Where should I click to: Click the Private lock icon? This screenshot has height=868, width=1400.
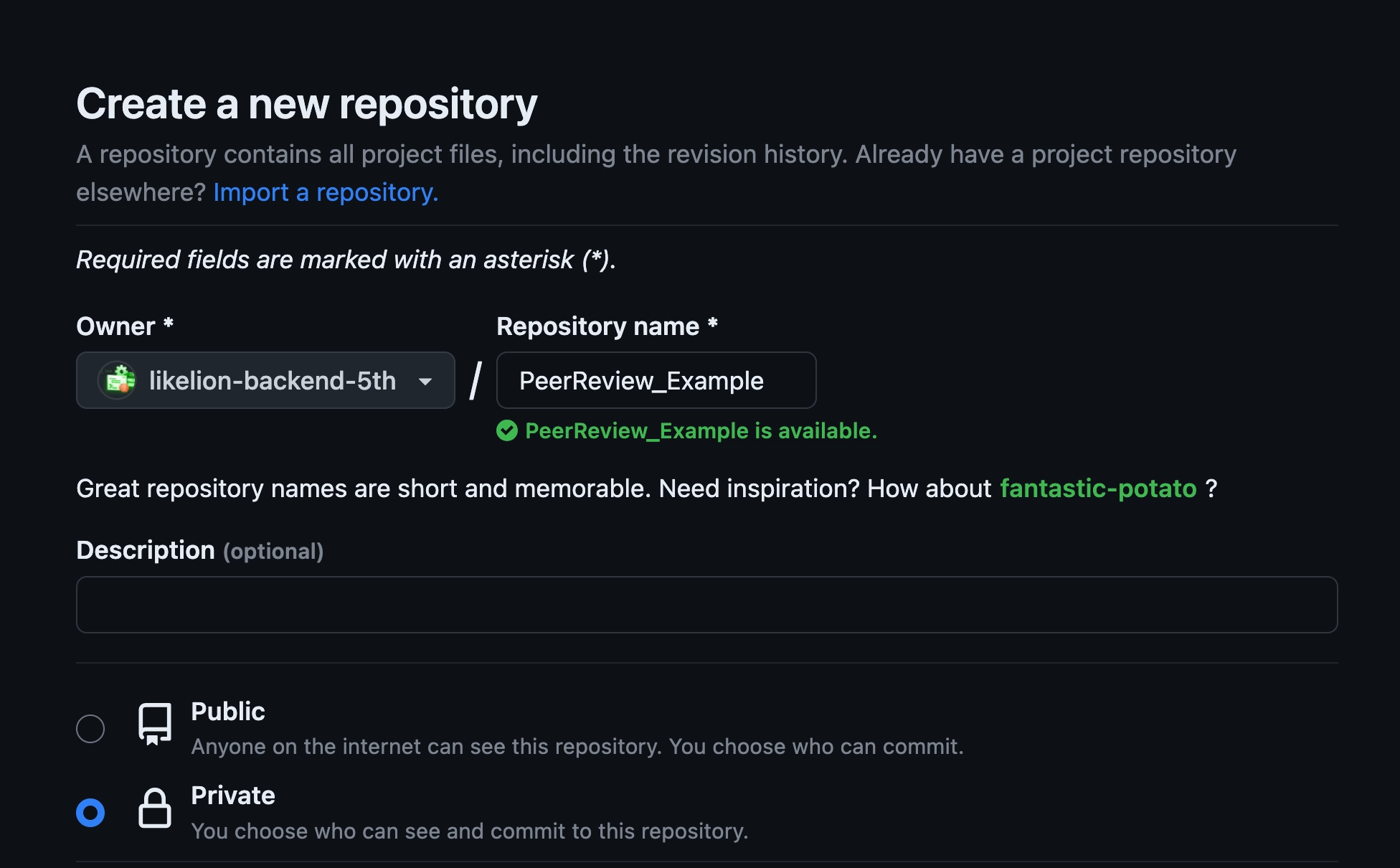[155, 808]
